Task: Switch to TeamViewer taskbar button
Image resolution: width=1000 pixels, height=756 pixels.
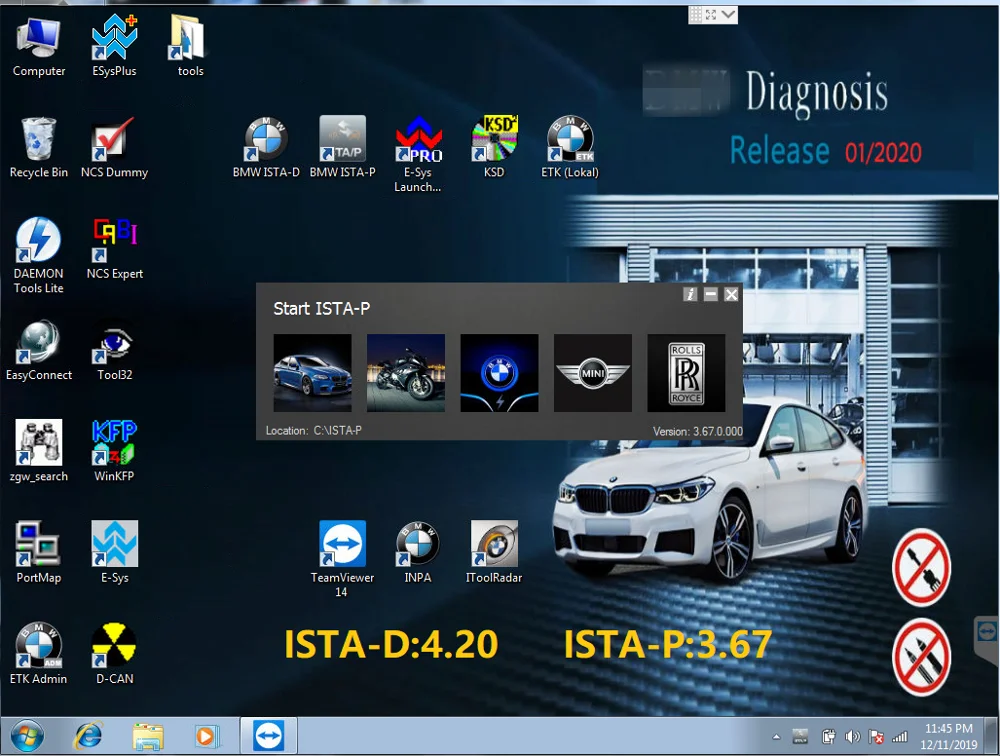Action: (x=268, y=736)
